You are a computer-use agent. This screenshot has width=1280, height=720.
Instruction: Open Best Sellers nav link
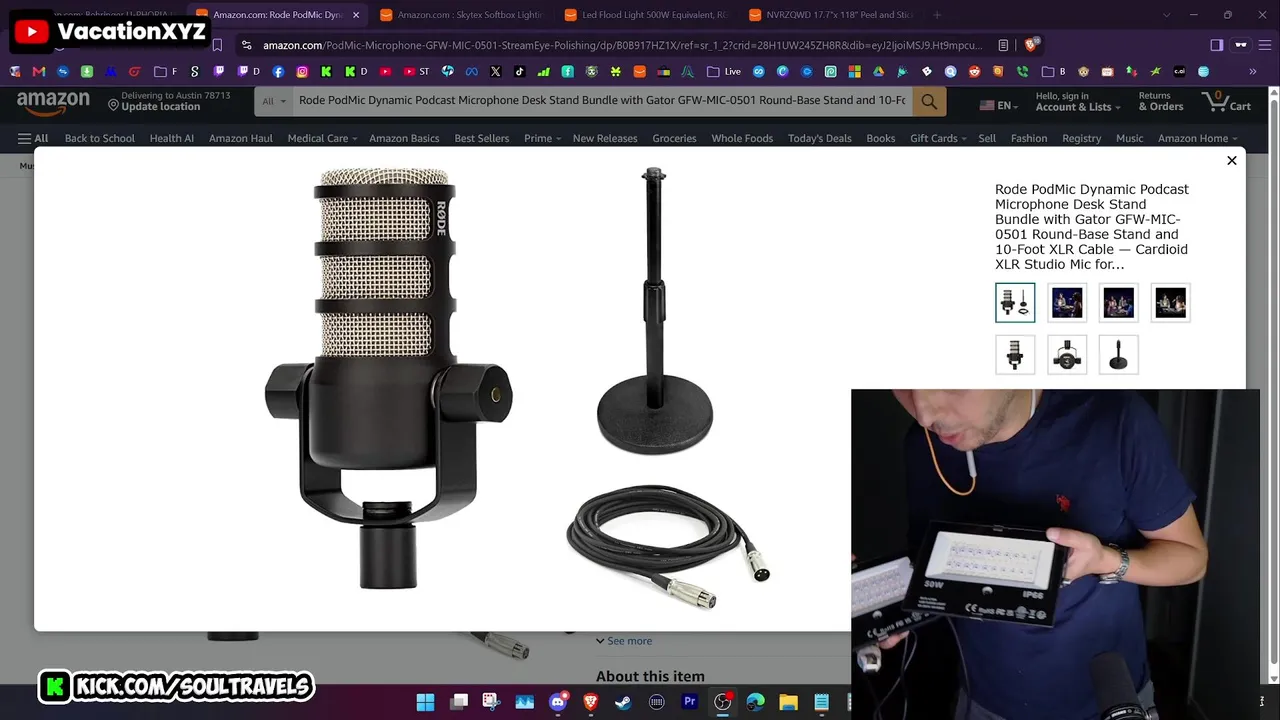pyautogui.click(x=482, y=138)
